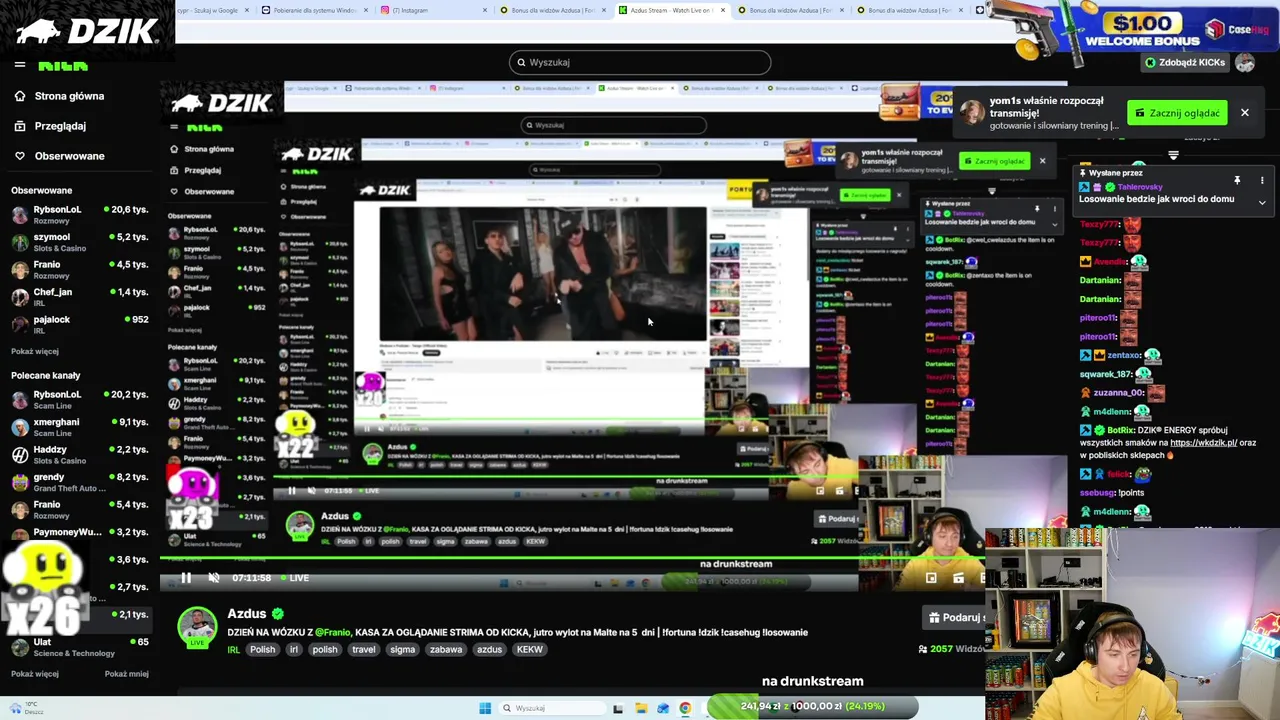Click the nested inner Wyszukaj search box
The height and width of the screenshot is (720, 1280).
[x=613, y=125]
